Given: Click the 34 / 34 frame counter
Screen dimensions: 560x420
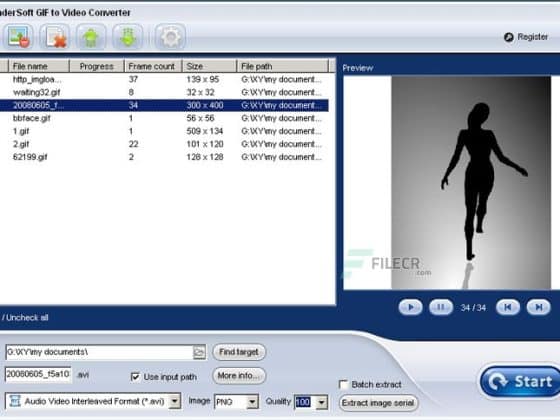Looking at the screenshot, I should tap(473, 308).
